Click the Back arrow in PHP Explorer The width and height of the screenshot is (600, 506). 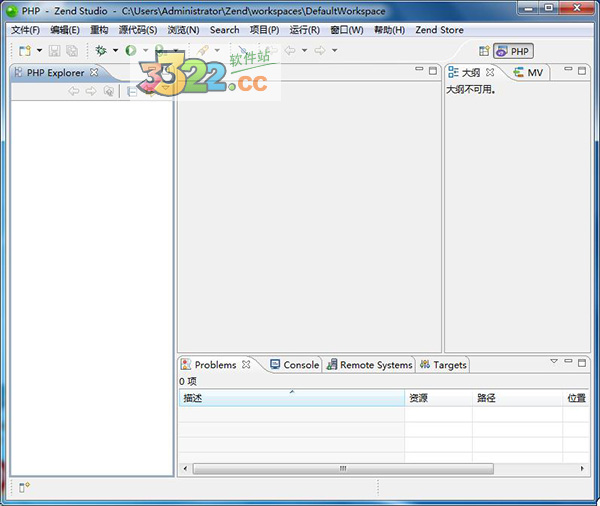(74, 91)
